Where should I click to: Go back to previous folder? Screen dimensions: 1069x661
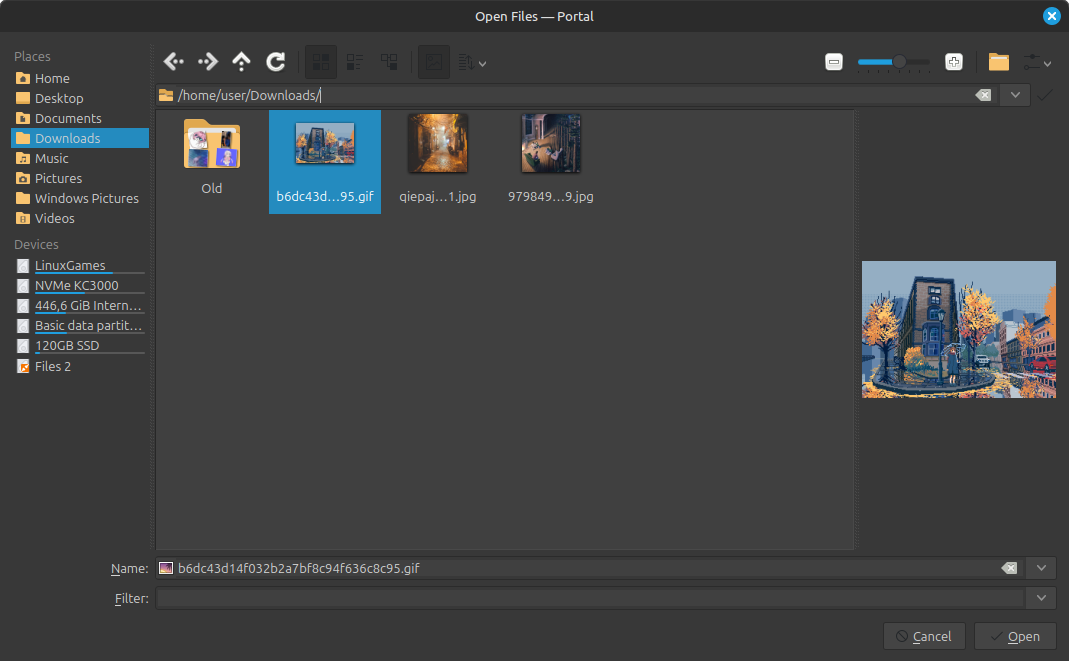pos(174,62)
